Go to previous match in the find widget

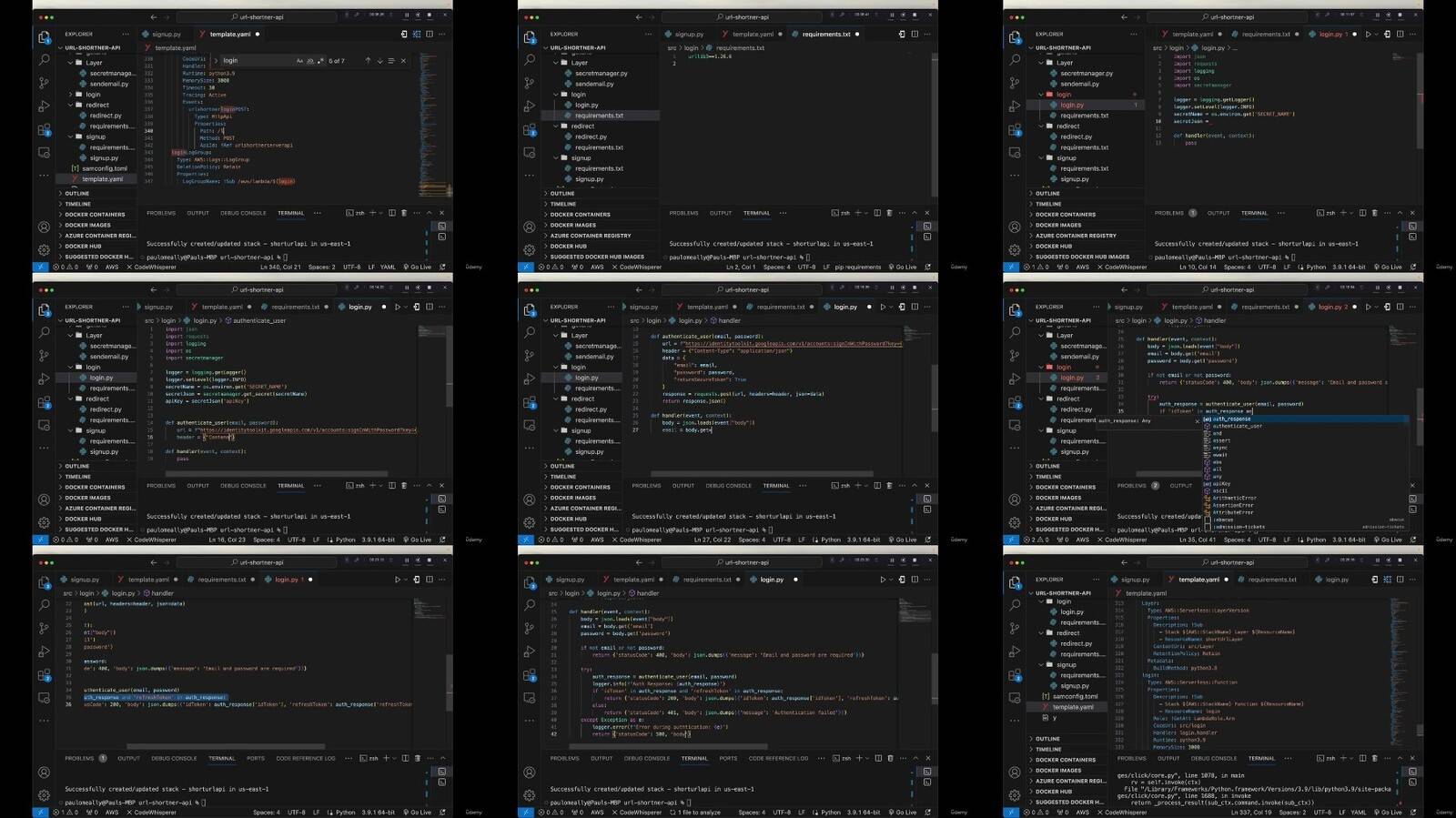(x=368, y=61)
